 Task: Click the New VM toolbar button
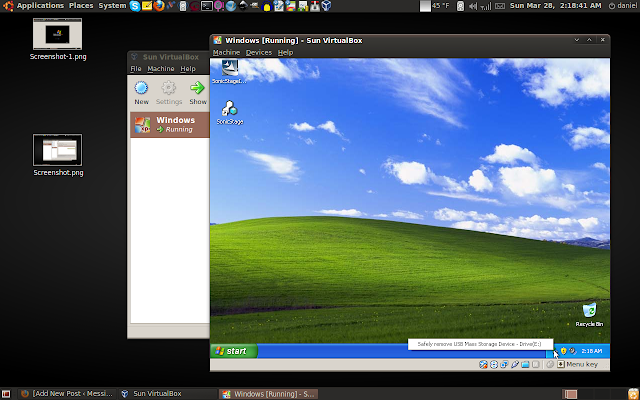point(141,93)
